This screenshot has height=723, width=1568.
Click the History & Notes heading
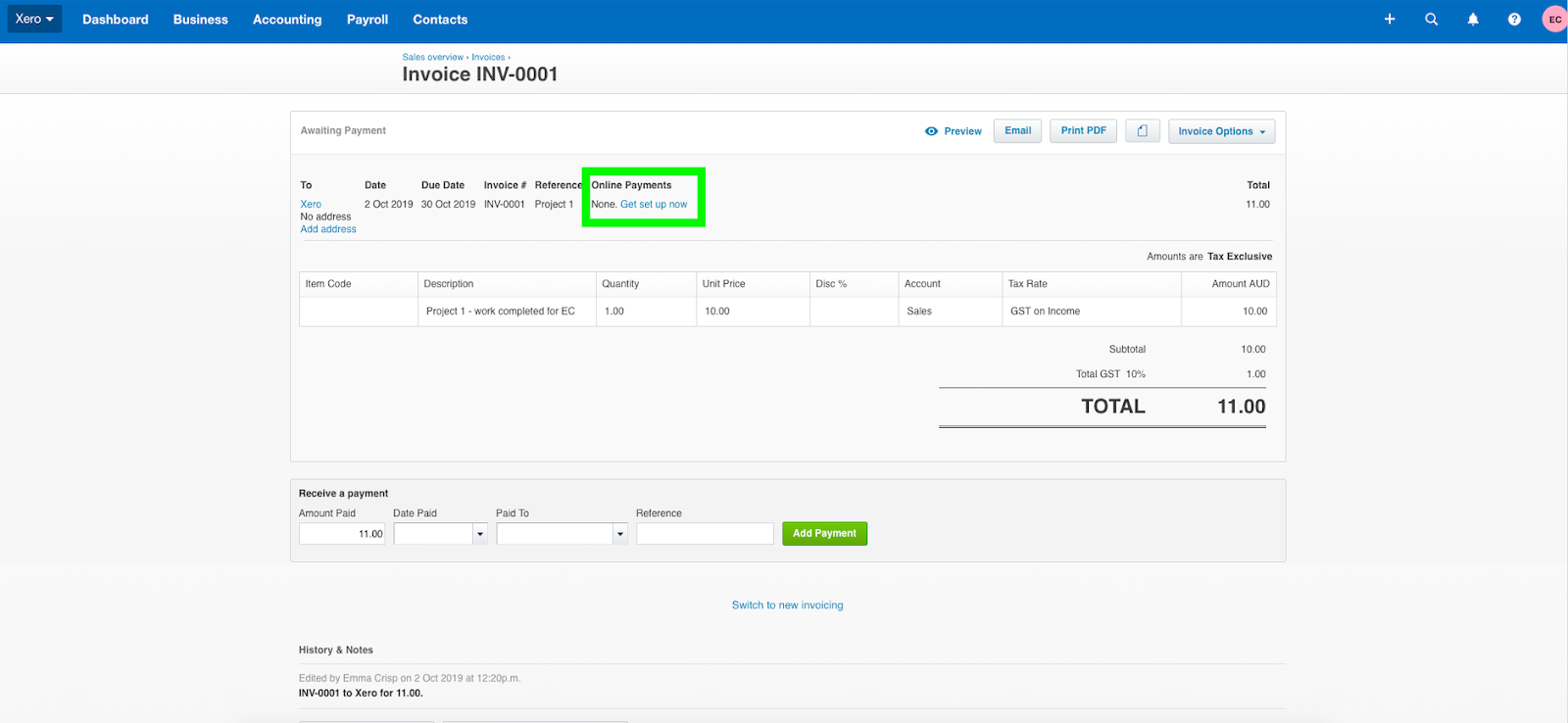tap(336, 651)
